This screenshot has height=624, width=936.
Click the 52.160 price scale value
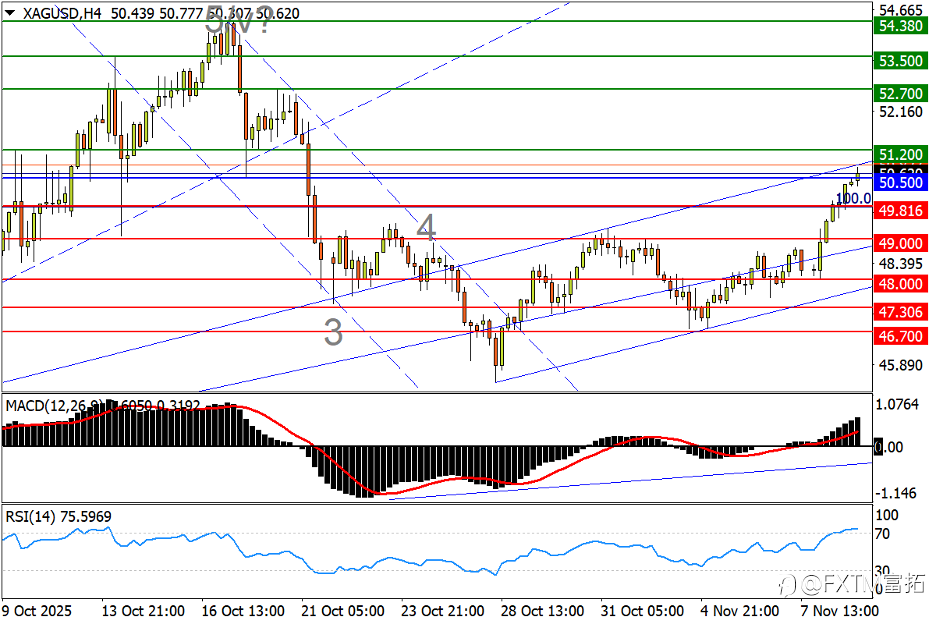click(x=901, y=112)
